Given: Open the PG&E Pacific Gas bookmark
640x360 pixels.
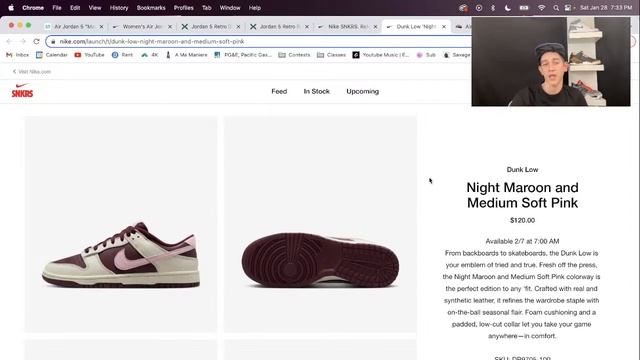Looking at the screenshot, I should pyautogui.click(x=243, y=55).
